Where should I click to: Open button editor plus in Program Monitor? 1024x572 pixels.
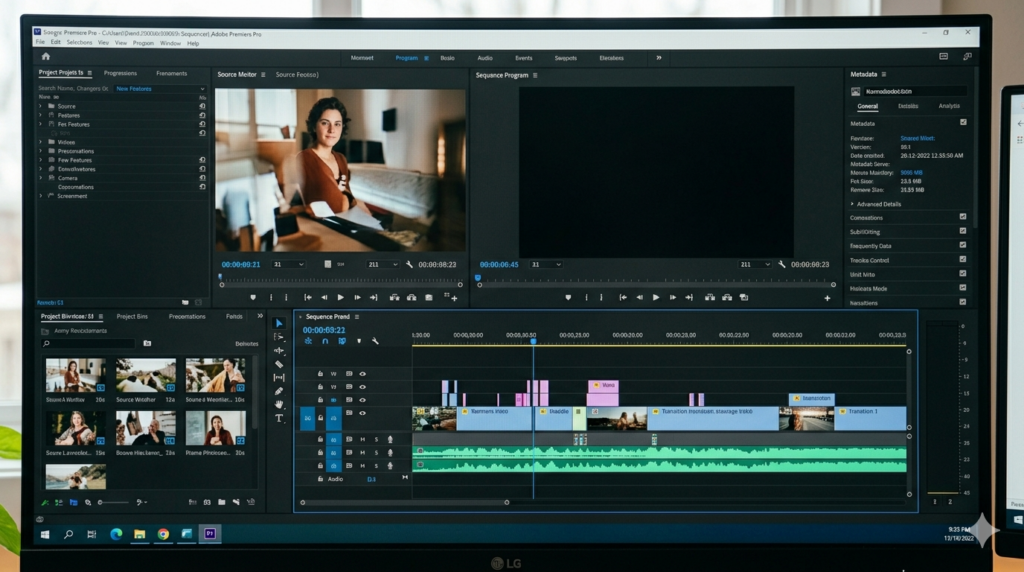pyautogui.click(x=827, y=298)
